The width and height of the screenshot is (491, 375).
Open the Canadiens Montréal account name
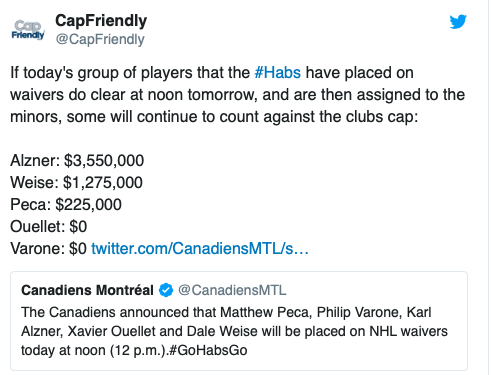[87, 290]
